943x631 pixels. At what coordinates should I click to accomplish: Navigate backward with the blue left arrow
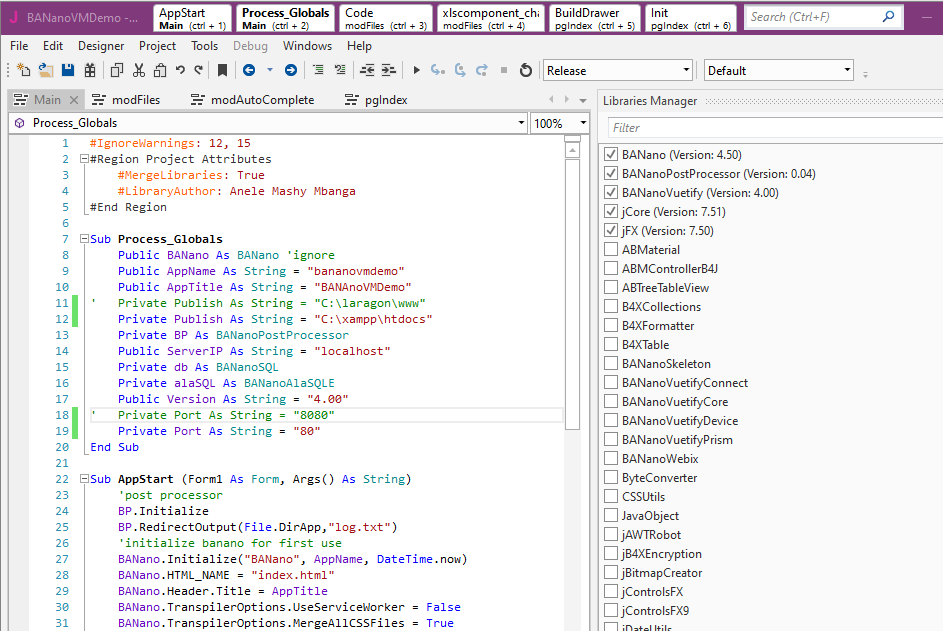(x=248, y=70)
